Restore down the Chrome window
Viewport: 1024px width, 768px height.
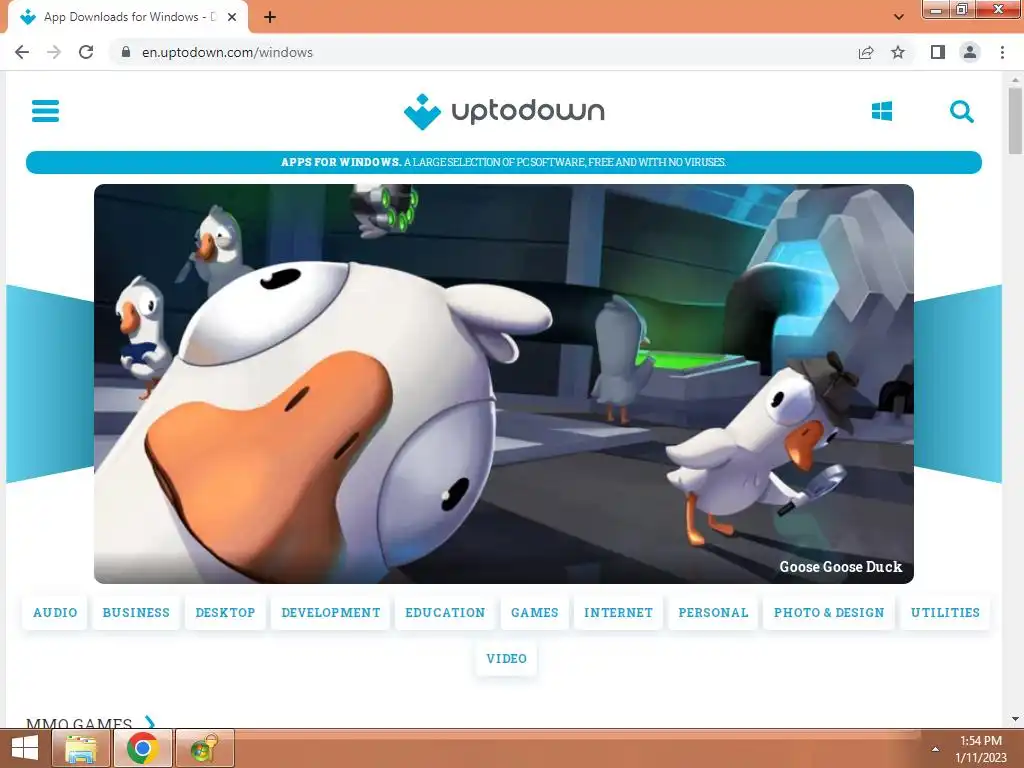pos(961,9)
